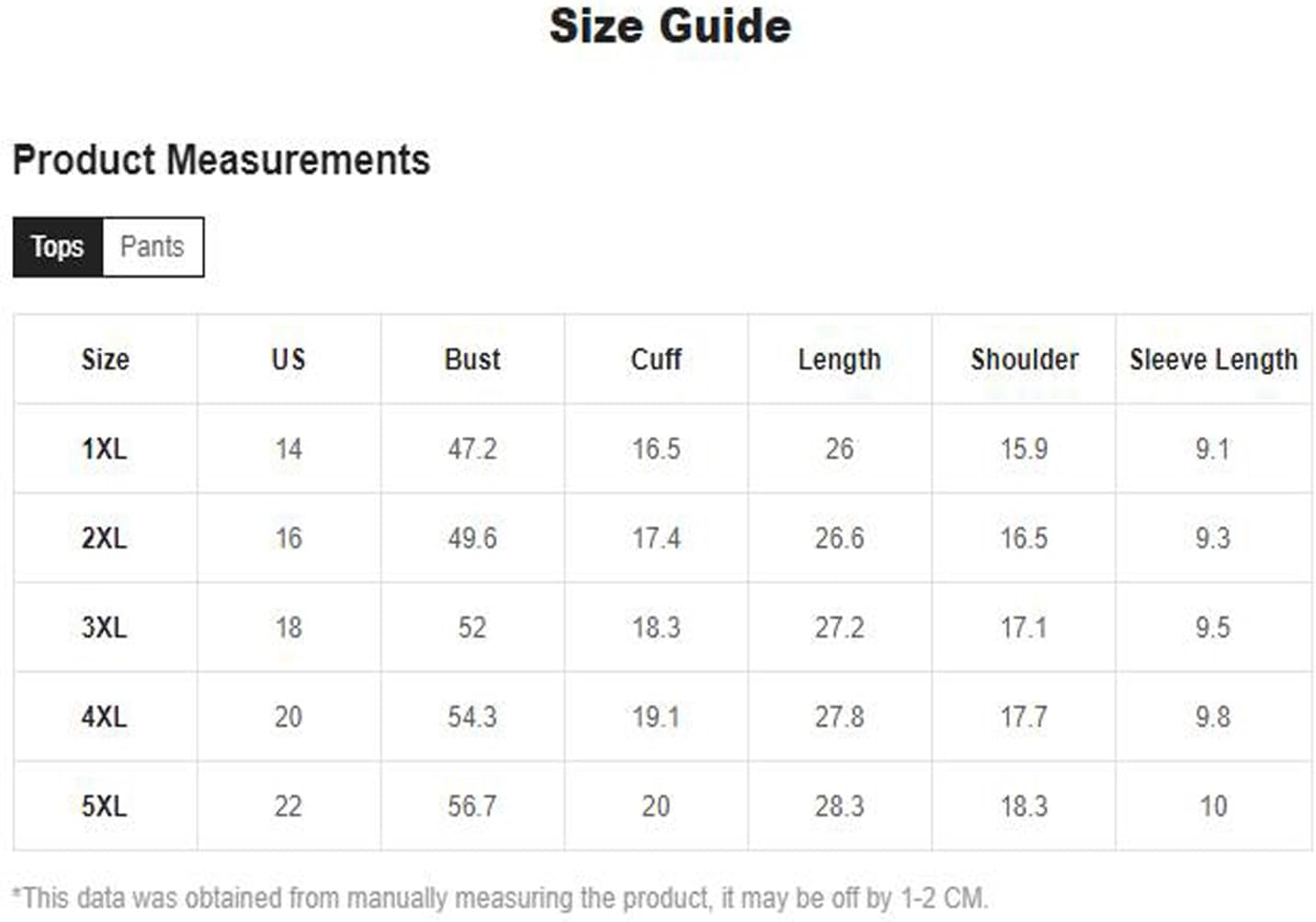Select the 2XL size row label
Image resolution: width=1316 pixels, height=922 pixels.
click(105, 538)
